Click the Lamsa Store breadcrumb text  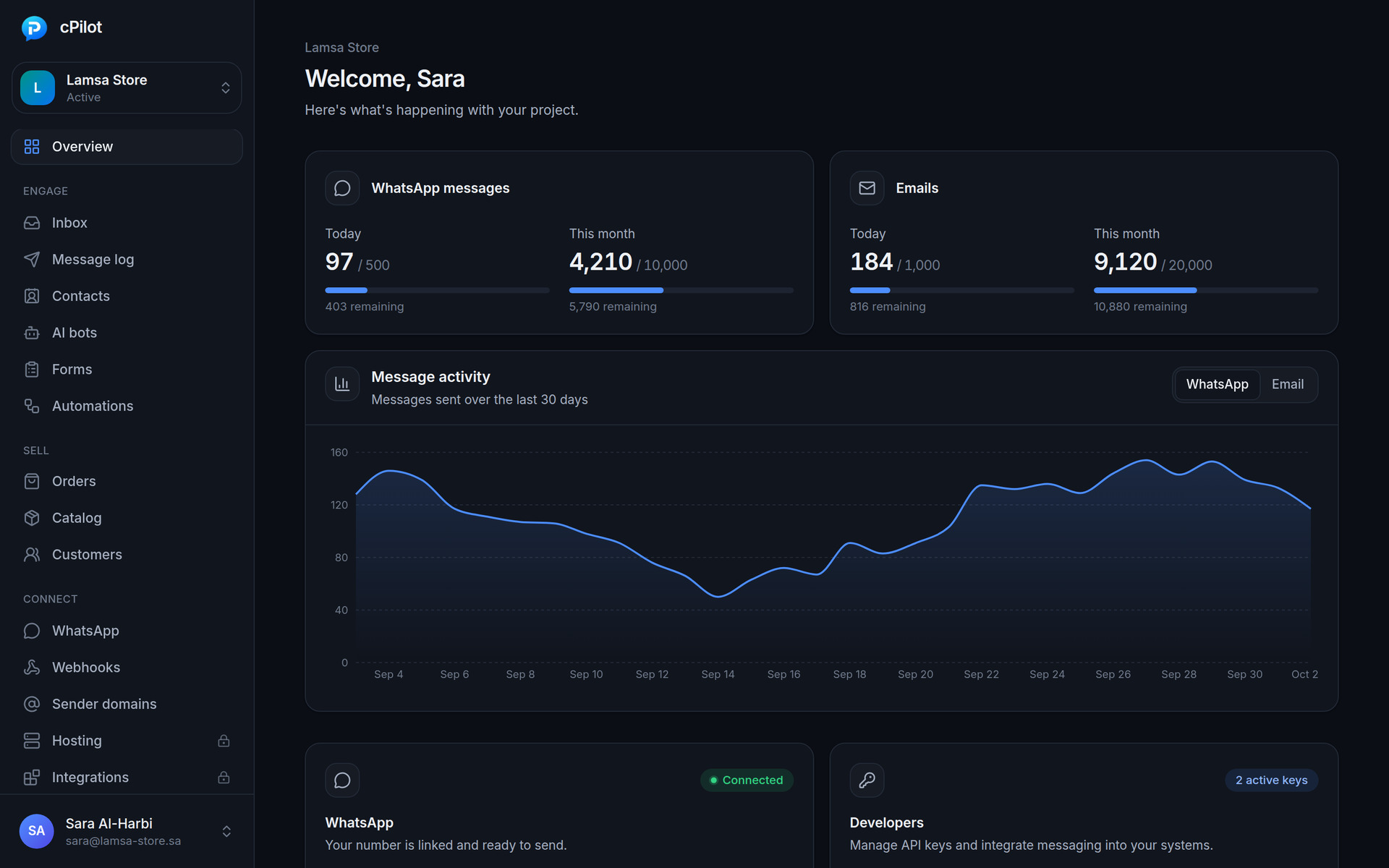[341, 48]
